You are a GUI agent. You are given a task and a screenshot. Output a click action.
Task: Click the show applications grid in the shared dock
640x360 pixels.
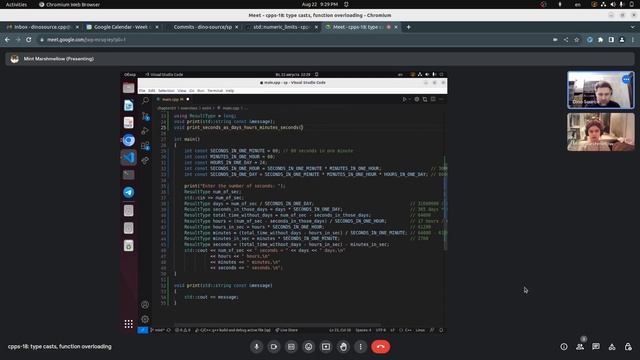(x=129, y=324)
